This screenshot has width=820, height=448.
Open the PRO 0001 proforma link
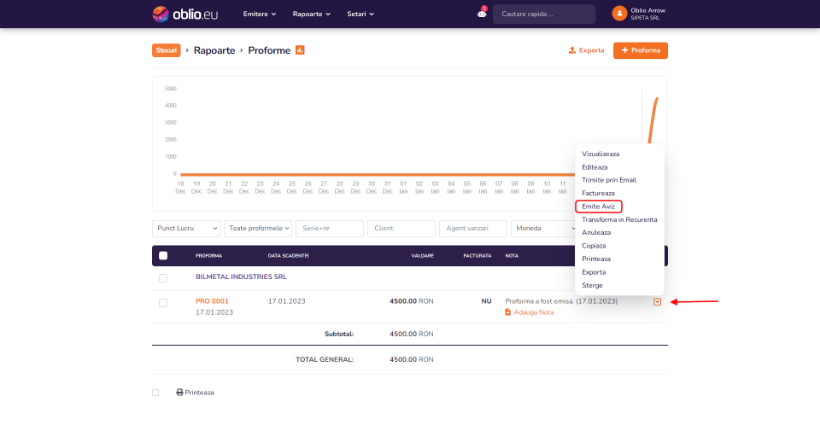click(212, 301)
